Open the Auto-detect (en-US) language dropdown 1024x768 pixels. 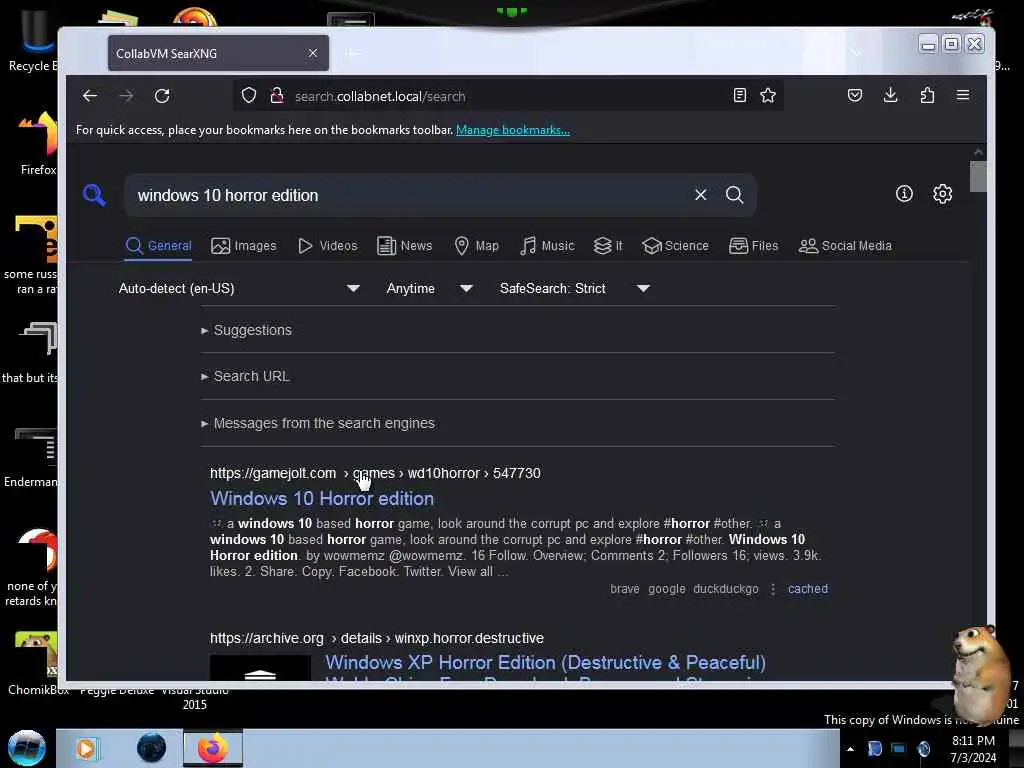point(239,289)
